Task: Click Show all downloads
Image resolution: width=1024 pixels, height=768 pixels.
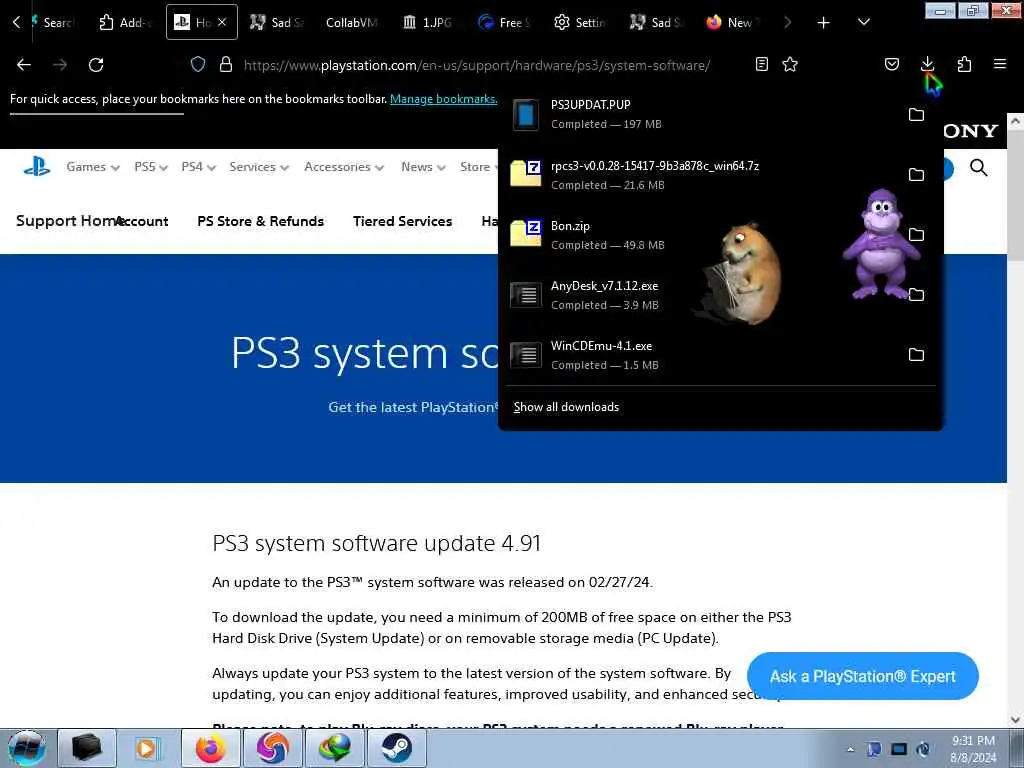Action: tap(566, 407)
